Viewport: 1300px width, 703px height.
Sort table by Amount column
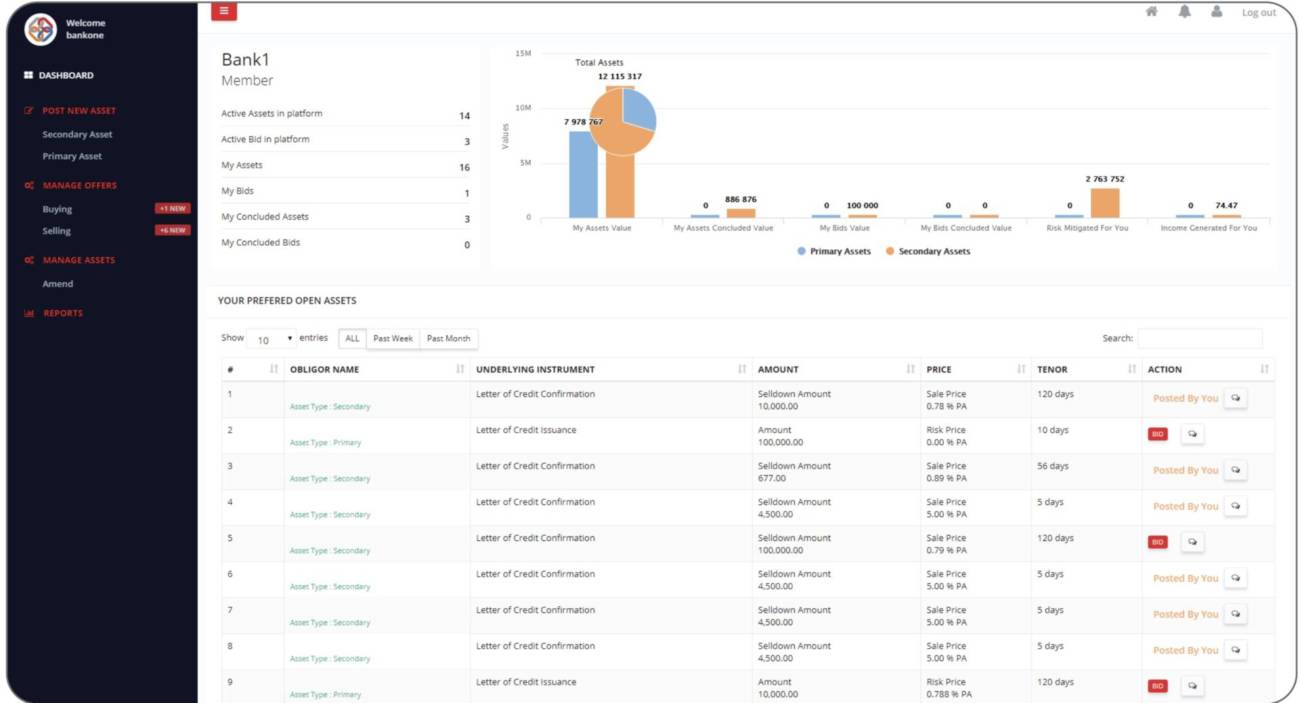pyautogui.click(x=836, y=369)
